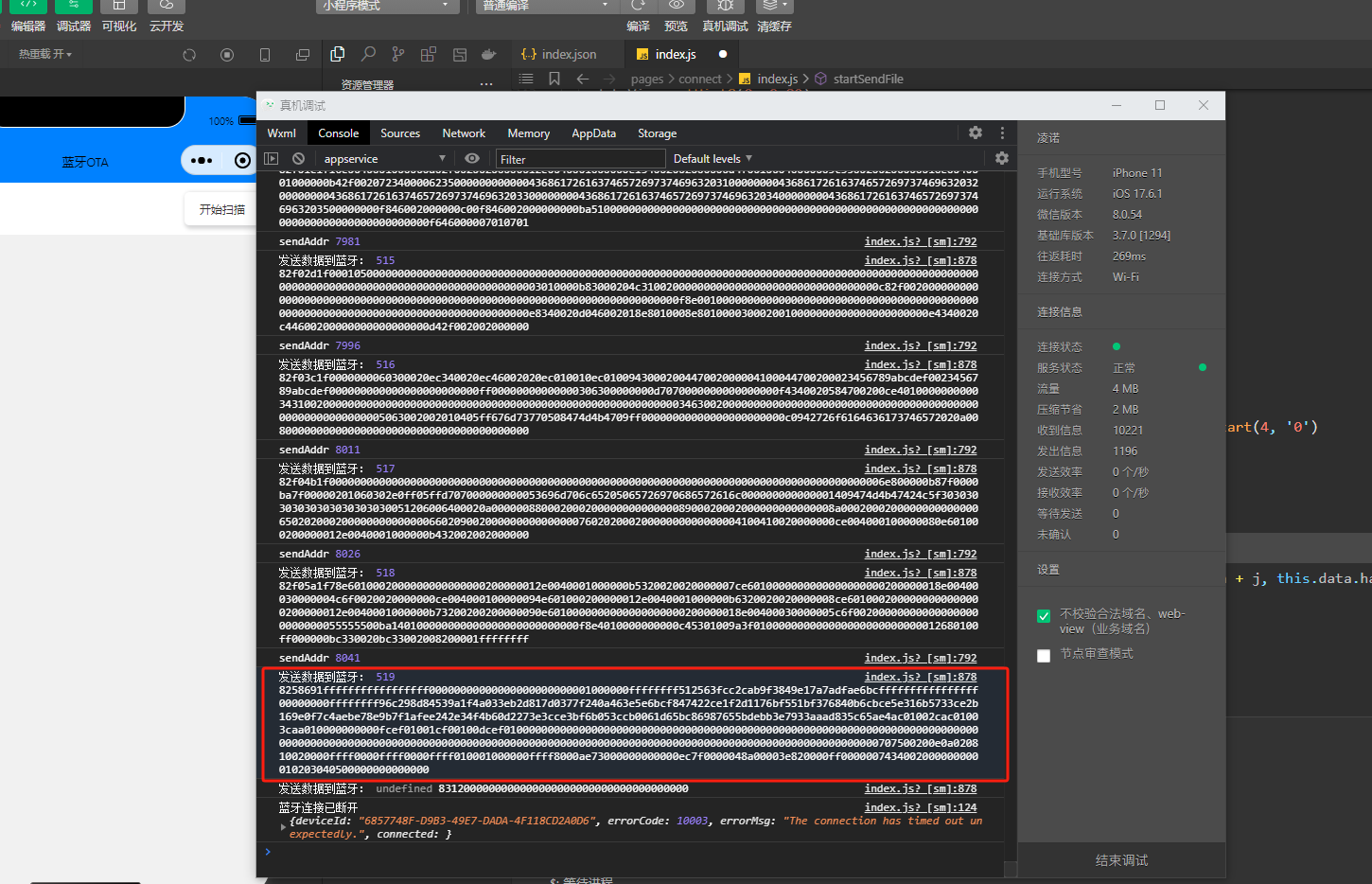Open devtools more options kebab menu
Screen dimensions: 1372x884
[x=1002, y=133]
